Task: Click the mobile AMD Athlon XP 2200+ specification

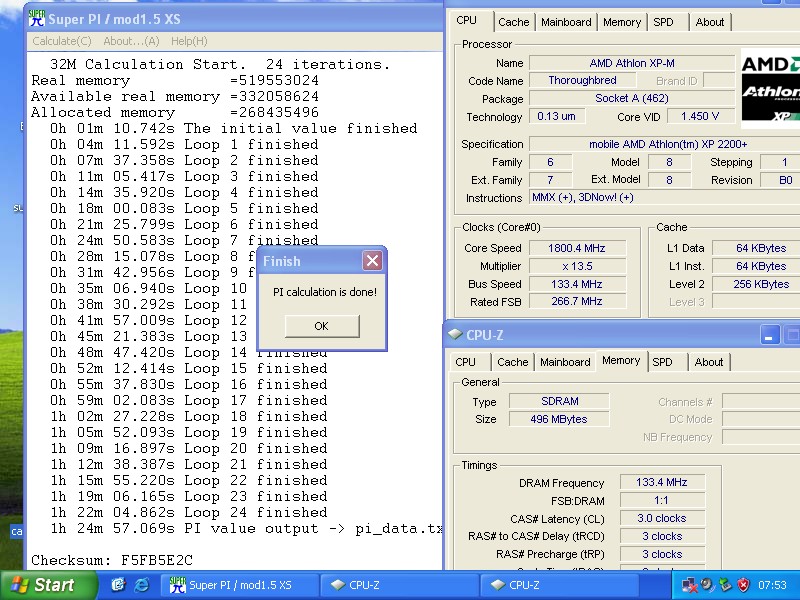Action: (x=665, y=144)
